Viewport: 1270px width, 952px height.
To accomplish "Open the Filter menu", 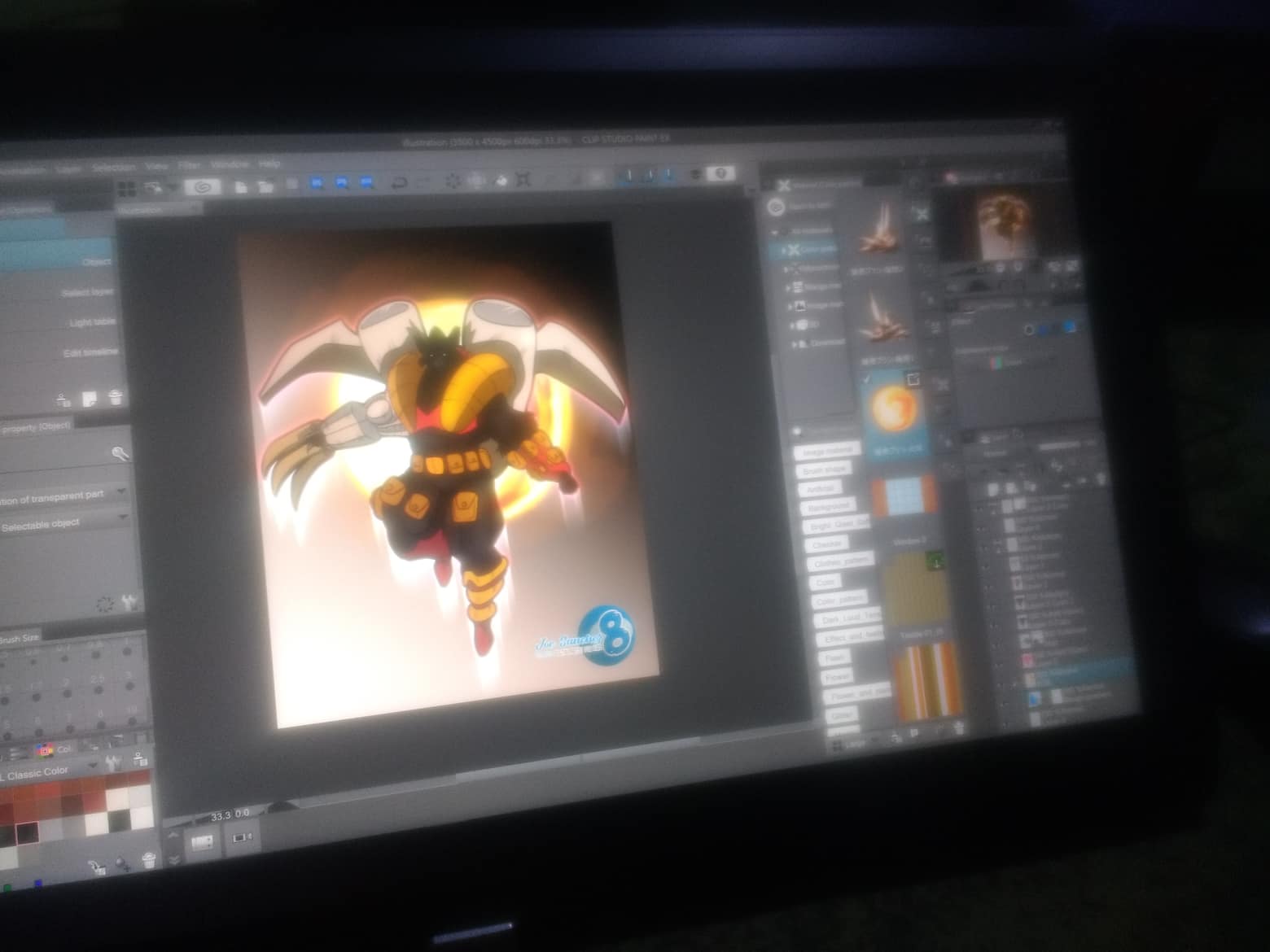I will pyautogui.click(x=189, y=166).
